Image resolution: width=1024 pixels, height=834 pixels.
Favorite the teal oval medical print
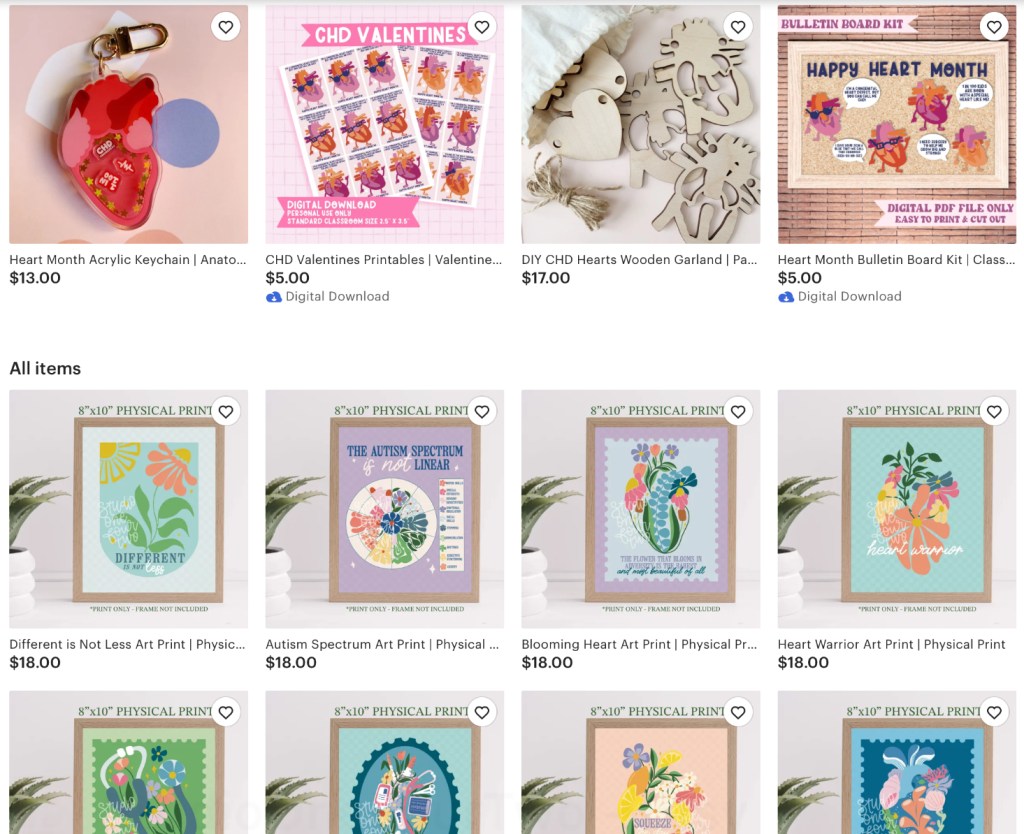click(482, 712)
